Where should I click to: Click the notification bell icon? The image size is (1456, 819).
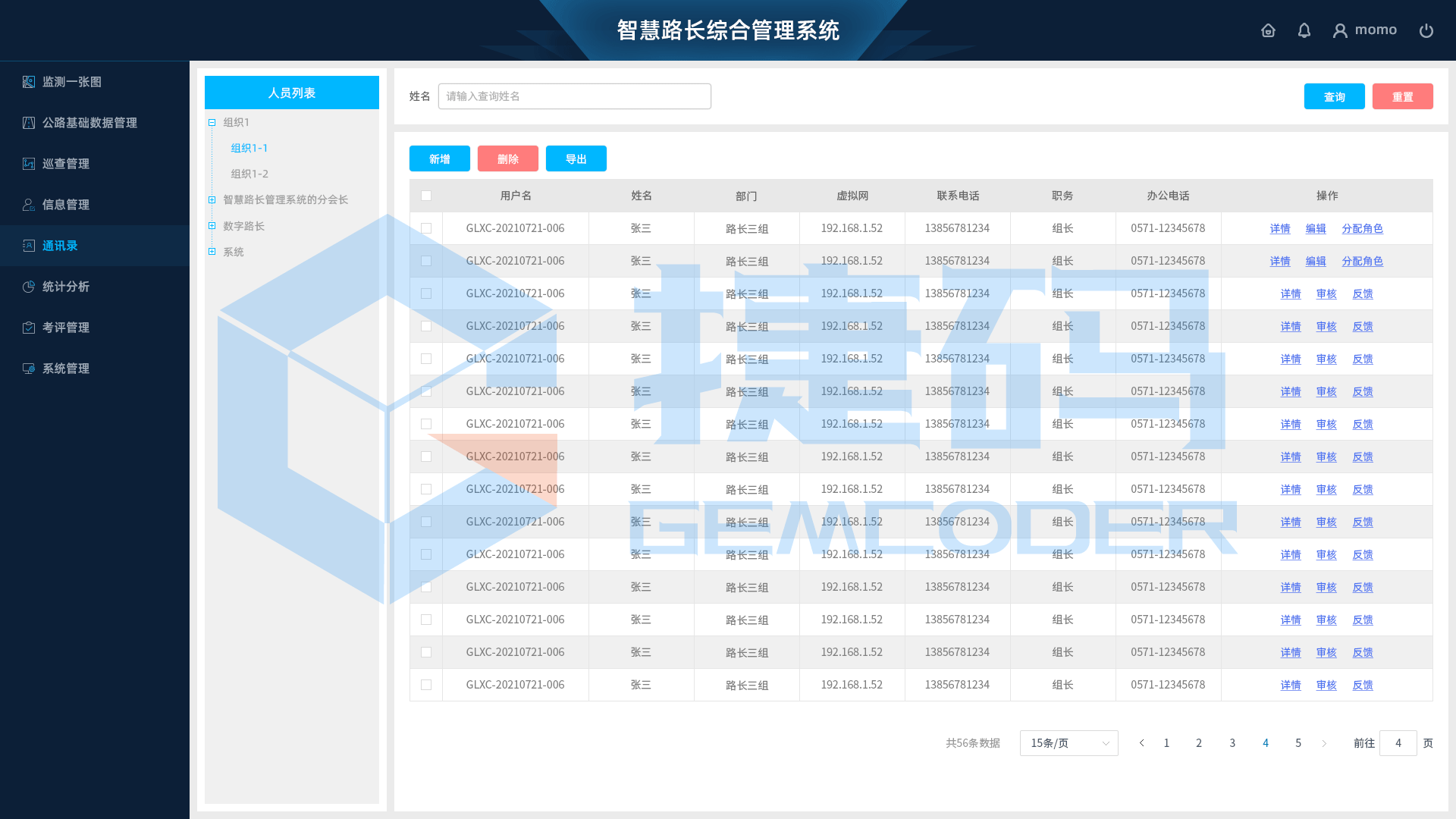coord(1304,30)
